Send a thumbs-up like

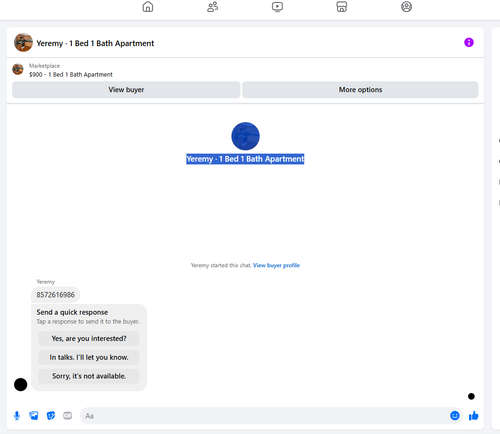pyautogui.click(x=473, y=415)
